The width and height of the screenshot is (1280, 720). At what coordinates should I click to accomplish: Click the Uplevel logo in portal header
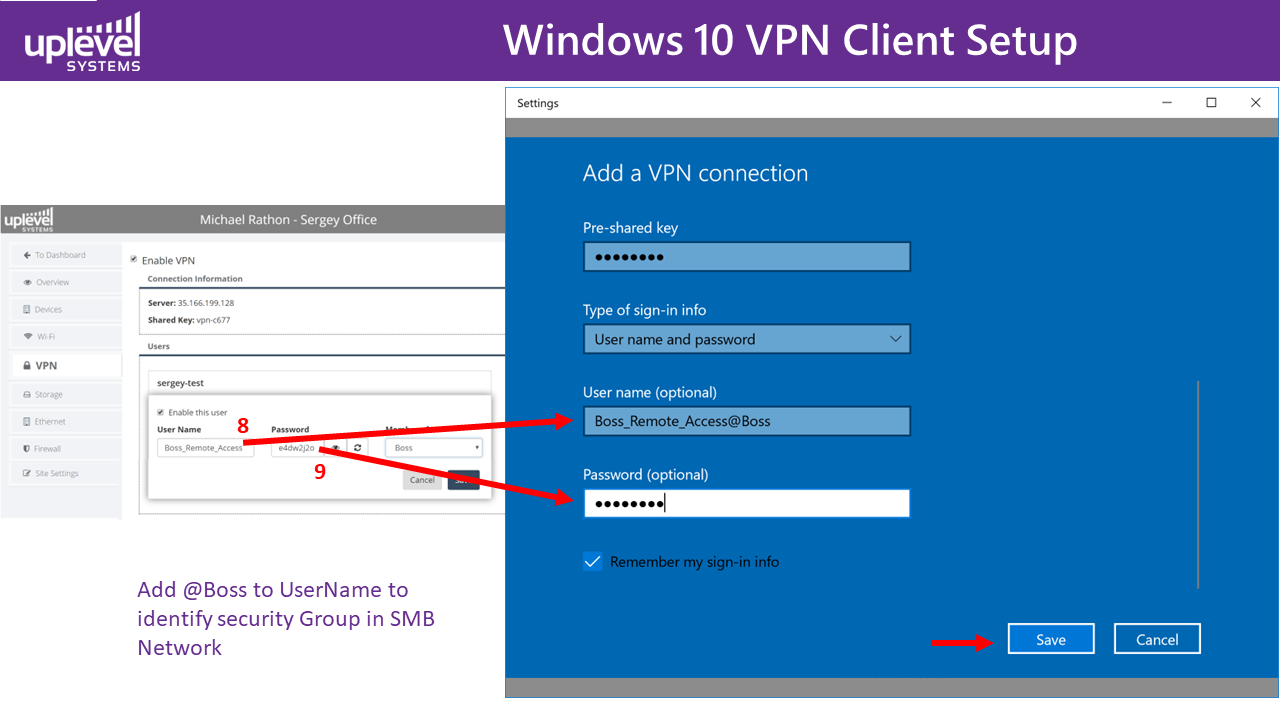click(29, 218)
